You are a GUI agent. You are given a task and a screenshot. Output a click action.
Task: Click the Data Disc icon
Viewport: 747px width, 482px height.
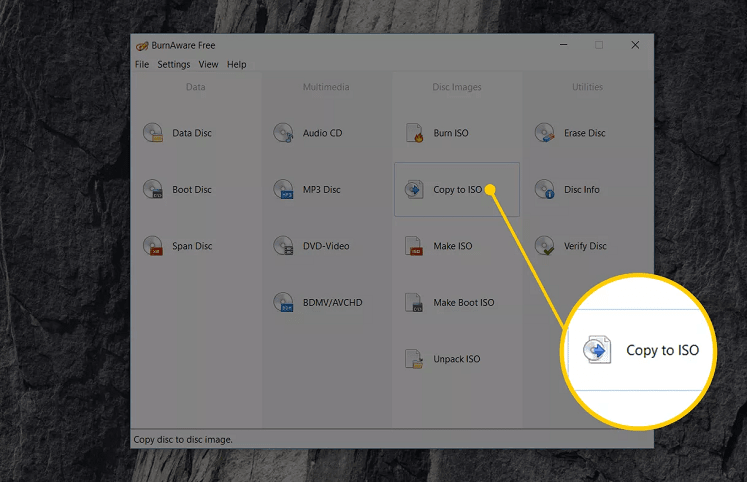point(153,133)
